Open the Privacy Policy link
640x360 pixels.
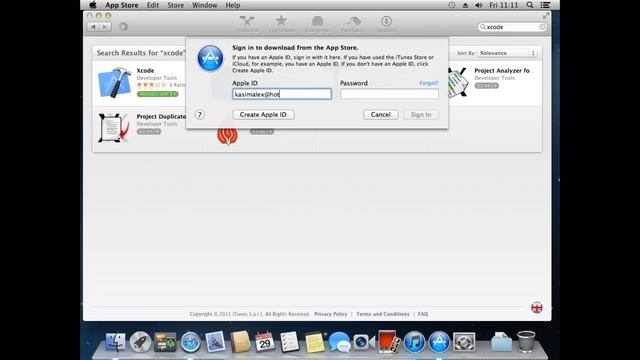pos(331,314)
